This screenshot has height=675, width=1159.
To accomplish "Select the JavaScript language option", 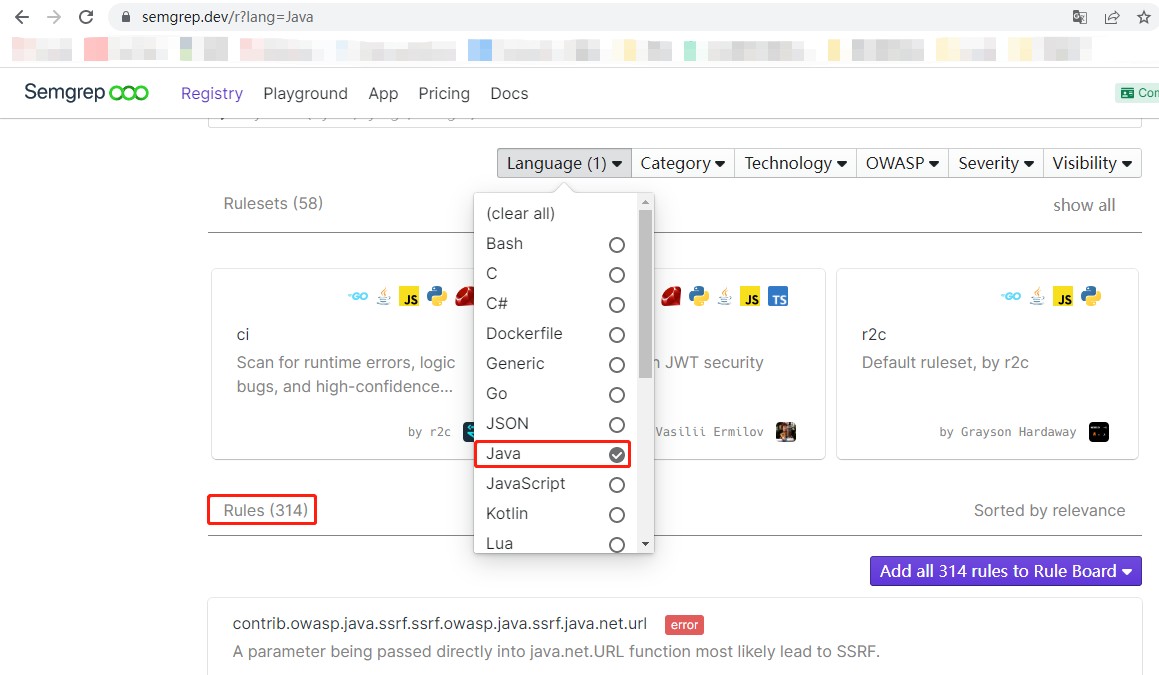I will [x=555, y=484].
